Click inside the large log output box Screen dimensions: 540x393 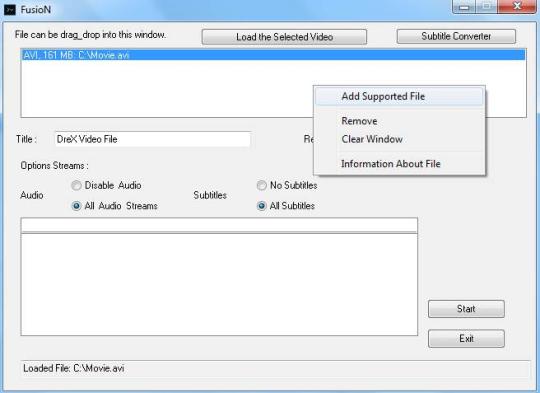pyautogui.click(x=219, y=285)
